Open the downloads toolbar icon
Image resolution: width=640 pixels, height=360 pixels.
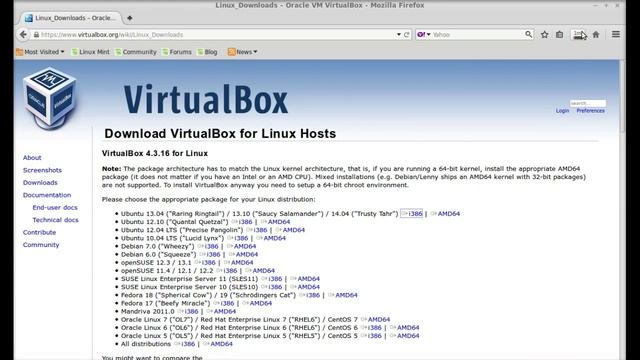pos(579,35)
